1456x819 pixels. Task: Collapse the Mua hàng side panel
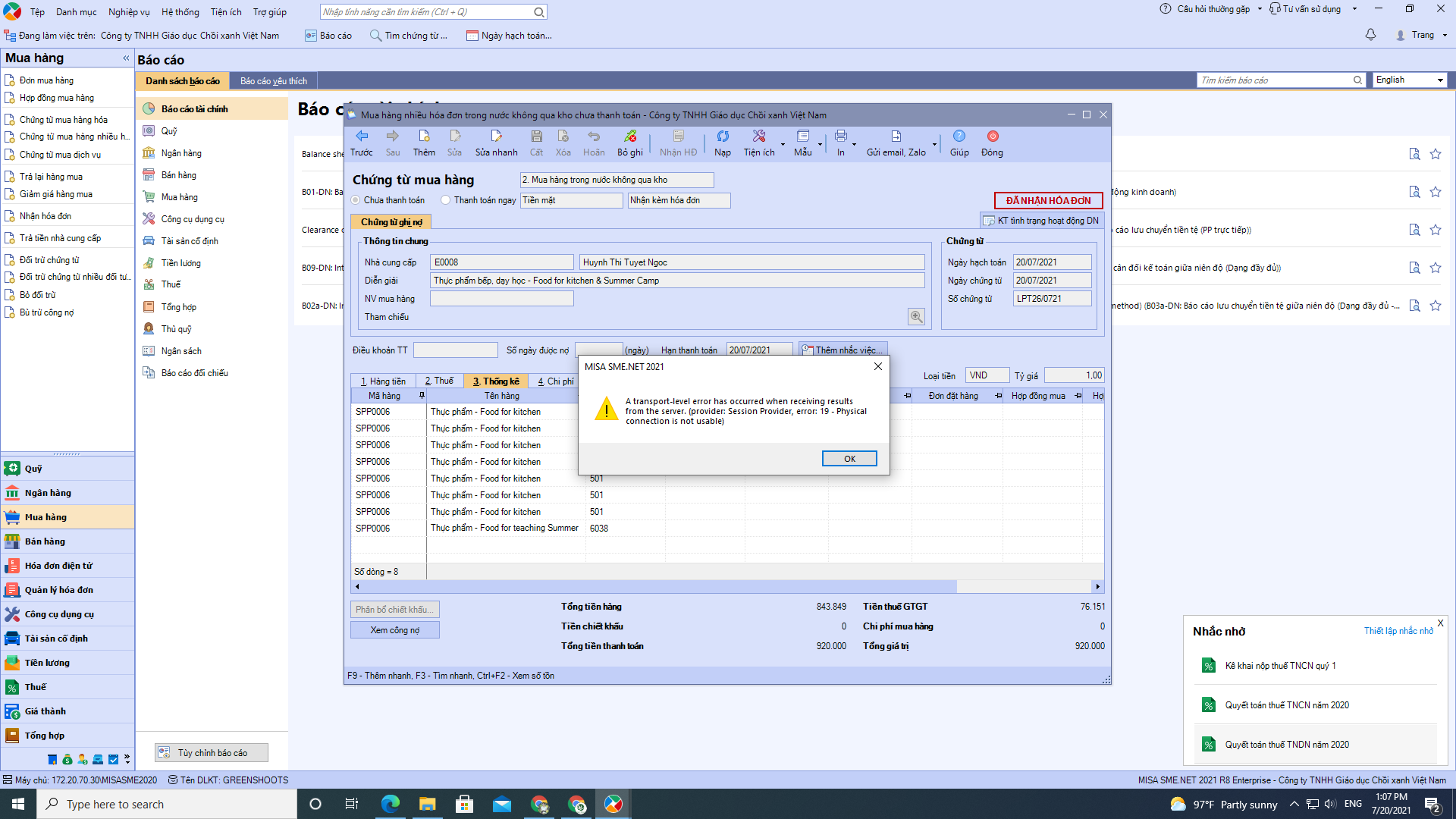(x=126, y=58)
